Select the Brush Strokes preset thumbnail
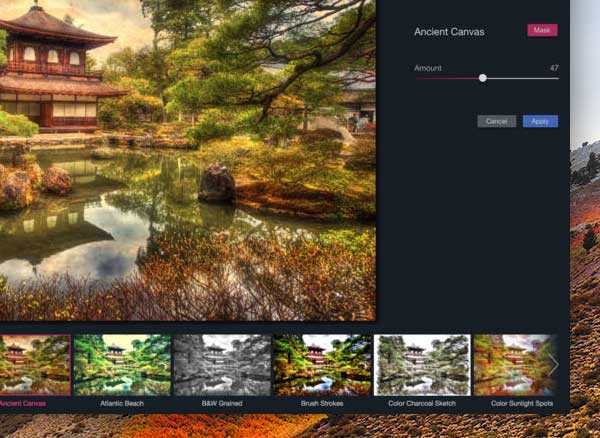 click(x=322, y=365)
